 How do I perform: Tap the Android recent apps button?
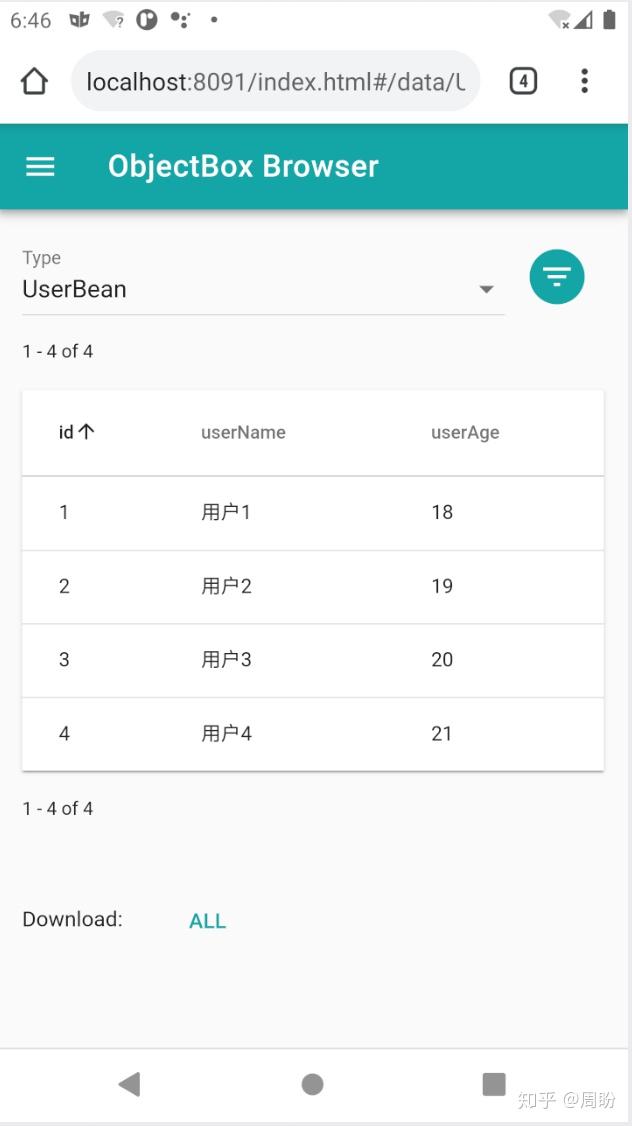click(x=494, y=1083)
